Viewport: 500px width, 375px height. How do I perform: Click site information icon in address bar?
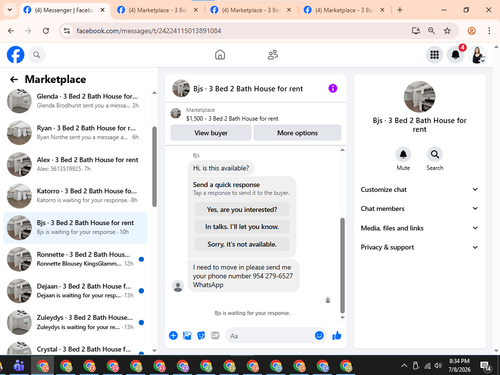(x=67, y=31)
